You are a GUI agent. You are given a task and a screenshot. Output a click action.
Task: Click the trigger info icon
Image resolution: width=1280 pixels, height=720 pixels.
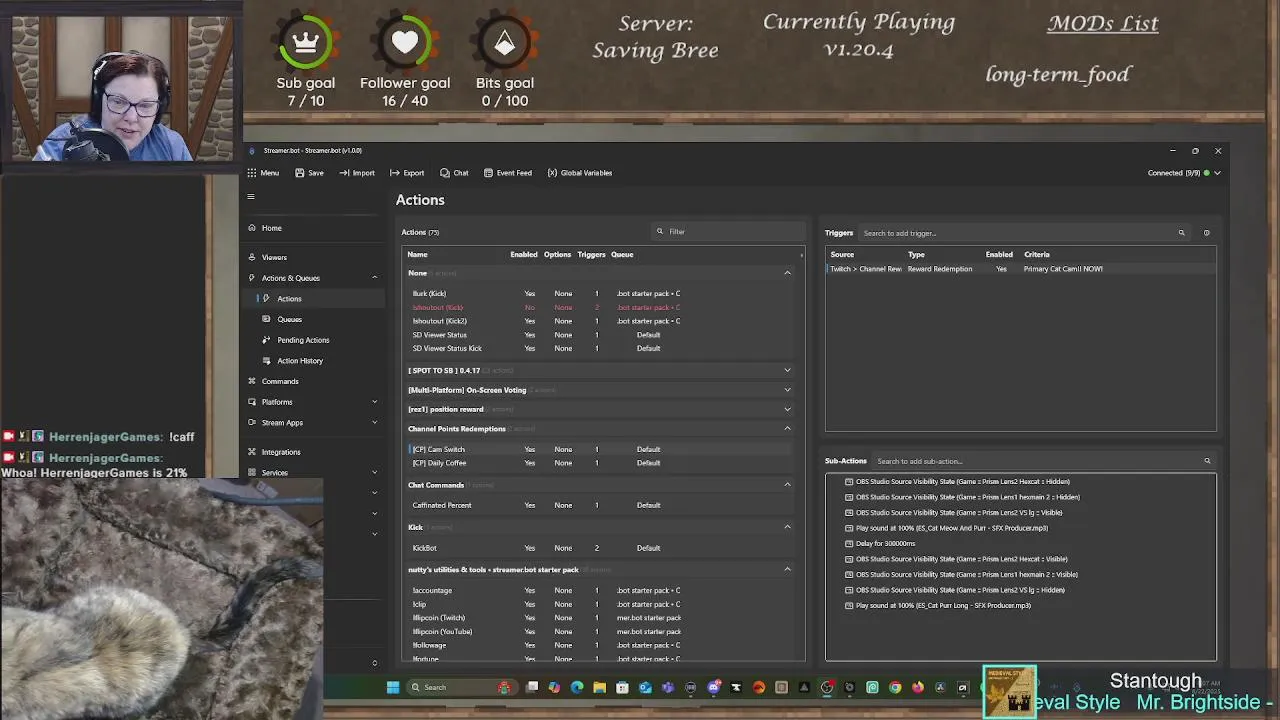[1206, 233]
